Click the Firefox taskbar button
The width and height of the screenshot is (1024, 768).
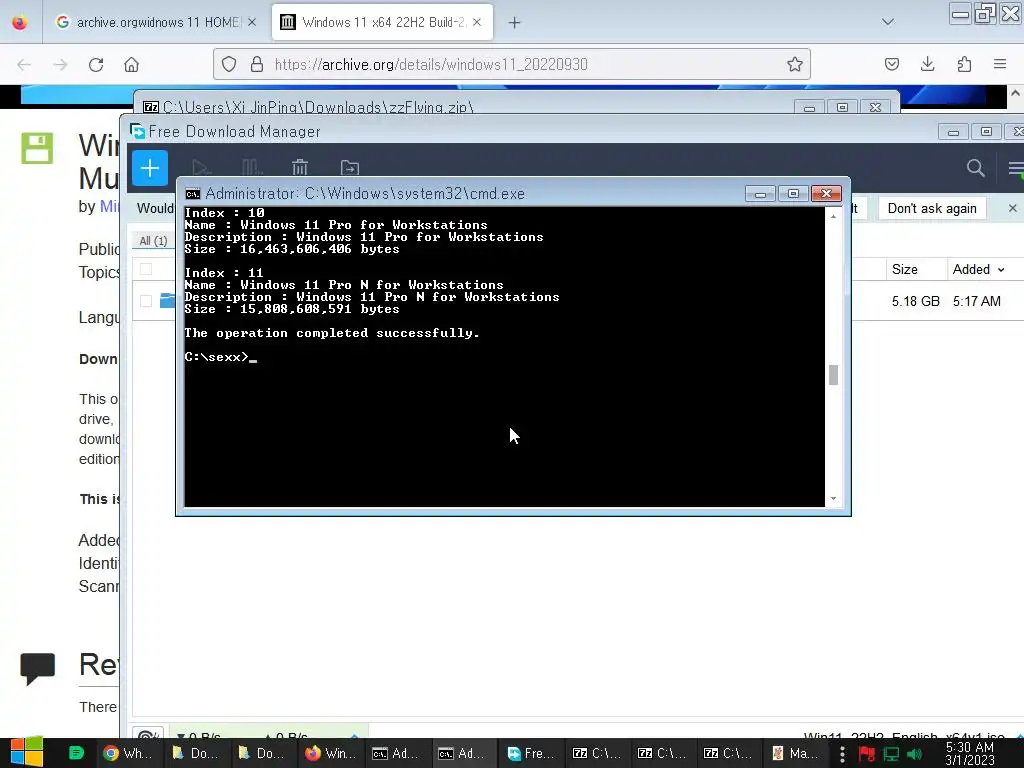[x=330, y=753]
